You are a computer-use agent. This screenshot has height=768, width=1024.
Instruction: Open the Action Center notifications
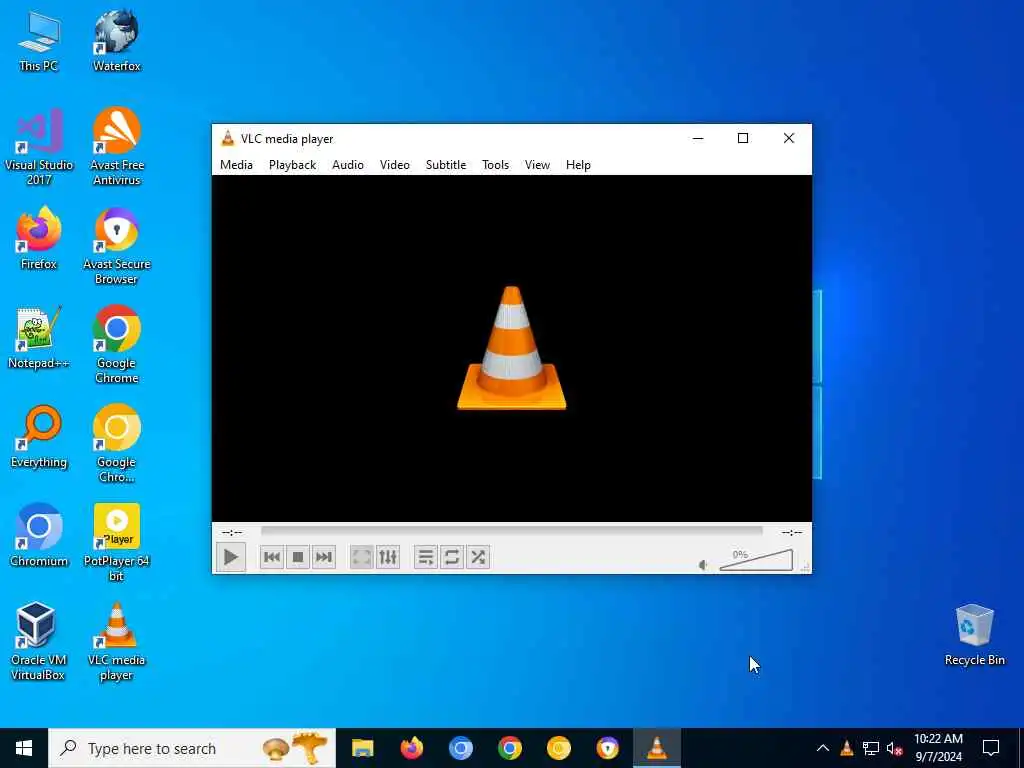click(x=991, y=748)
